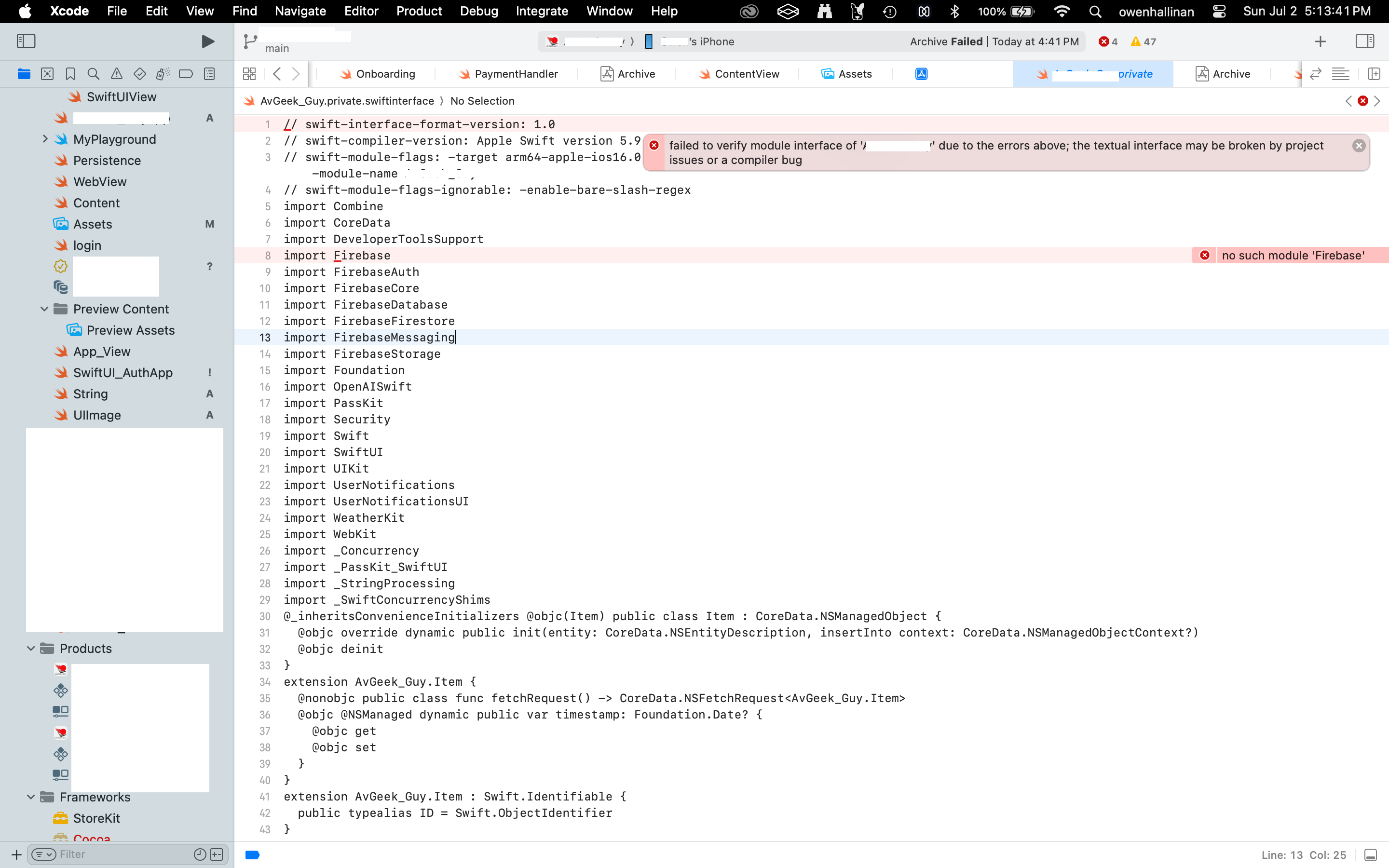Open the Bookmark navigator icon

pyautogui.click(x=70, y=74)
